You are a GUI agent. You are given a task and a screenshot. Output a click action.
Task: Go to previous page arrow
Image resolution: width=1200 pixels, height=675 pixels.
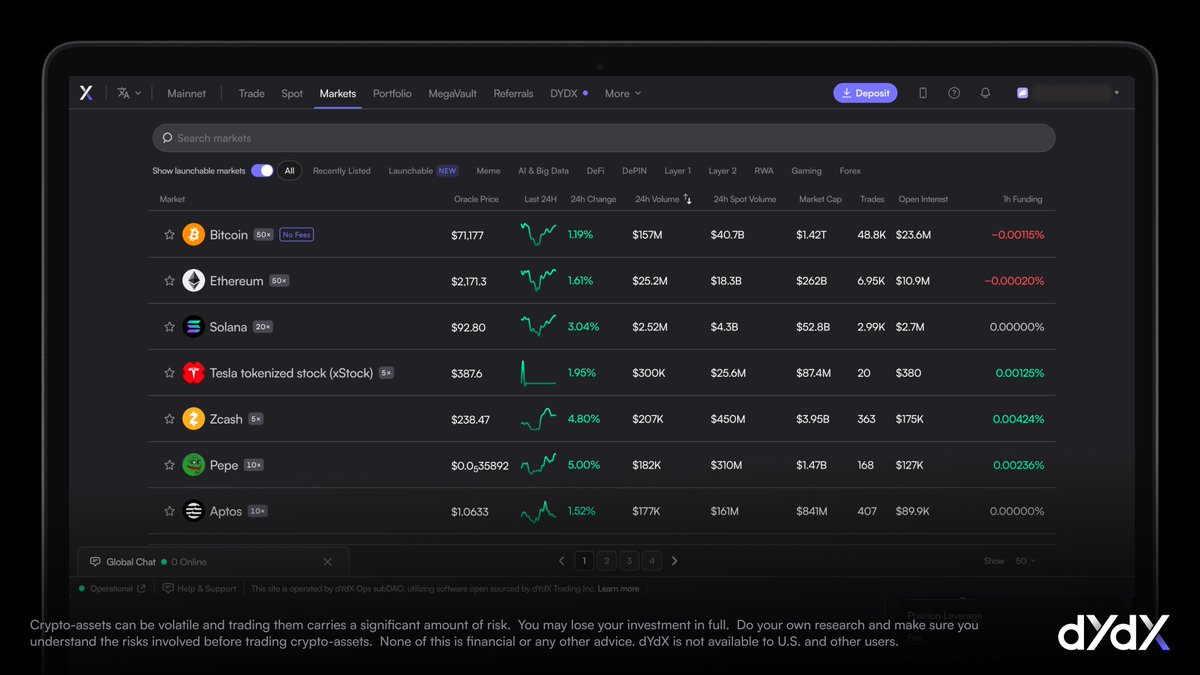click(561, 561)
